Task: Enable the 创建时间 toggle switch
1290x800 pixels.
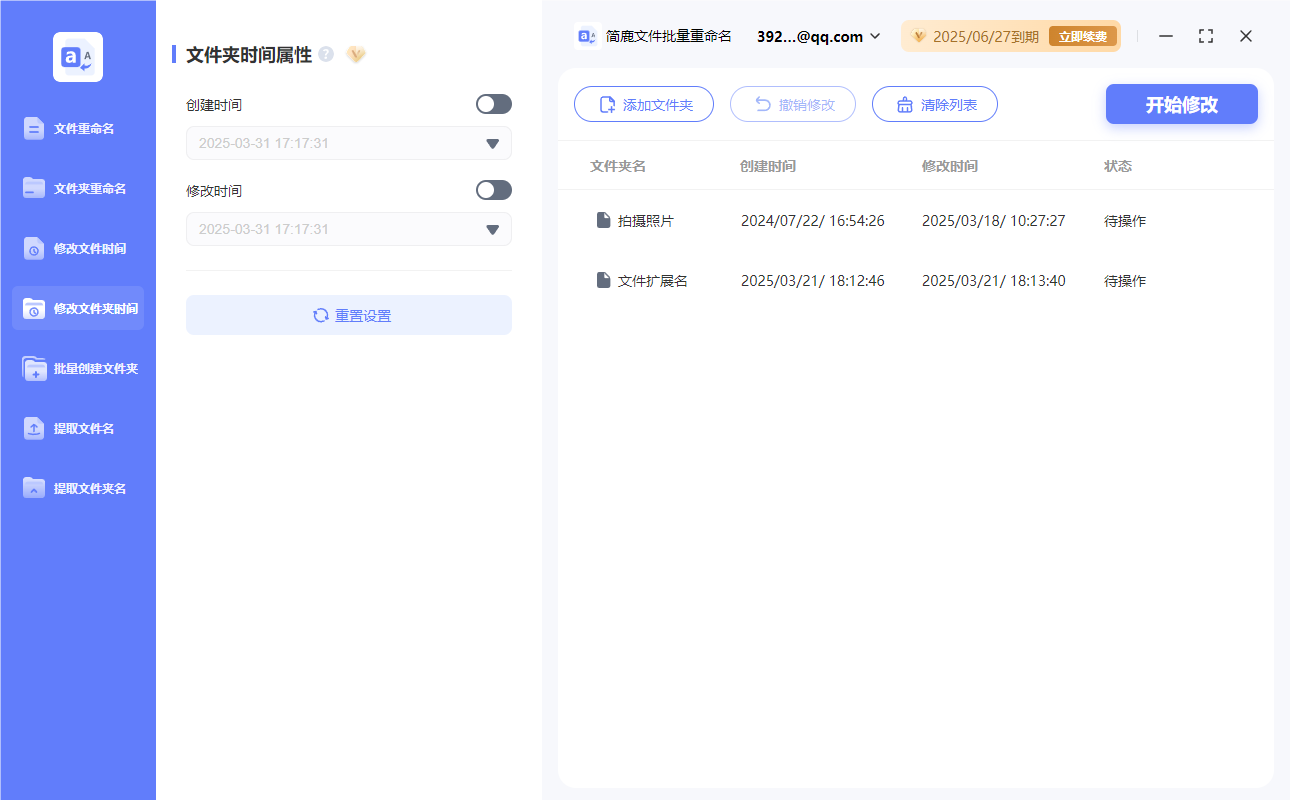Action: (493, 104)
